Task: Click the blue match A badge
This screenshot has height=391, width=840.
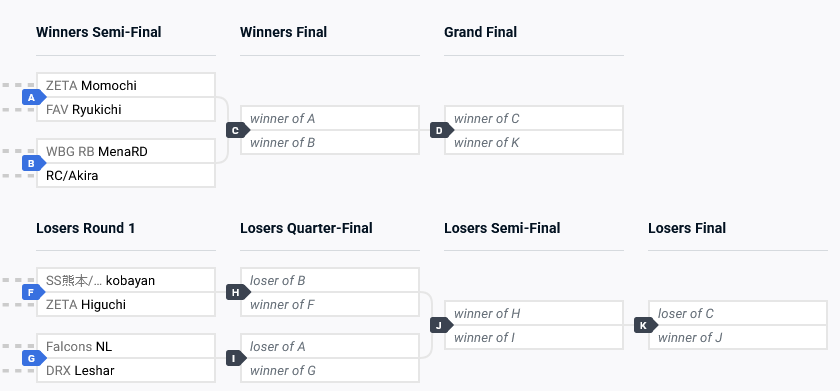Action: [33, 97]
